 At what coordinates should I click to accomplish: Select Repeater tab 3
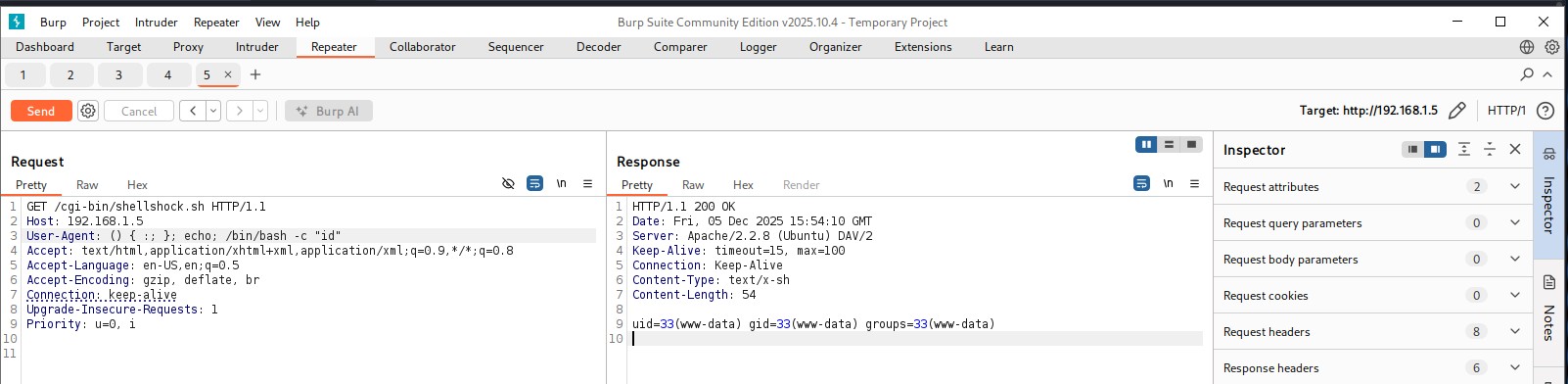[119, 74]
